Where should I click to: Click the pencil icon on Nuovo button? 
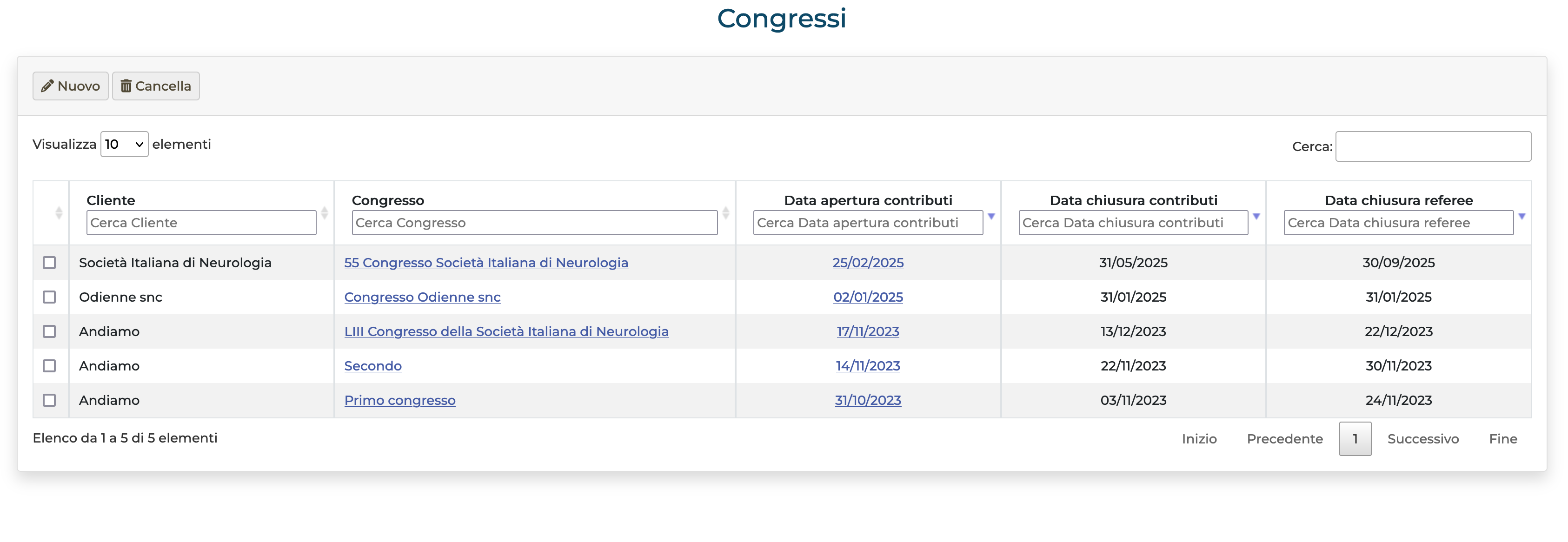coord(47,86)
